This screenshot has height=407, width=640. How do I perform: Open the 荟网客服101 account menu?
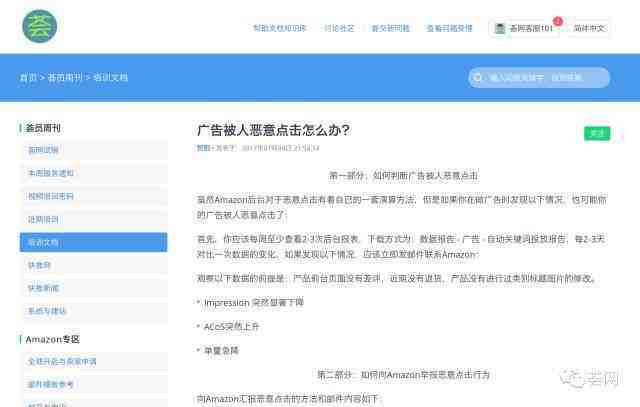point(524,28)
